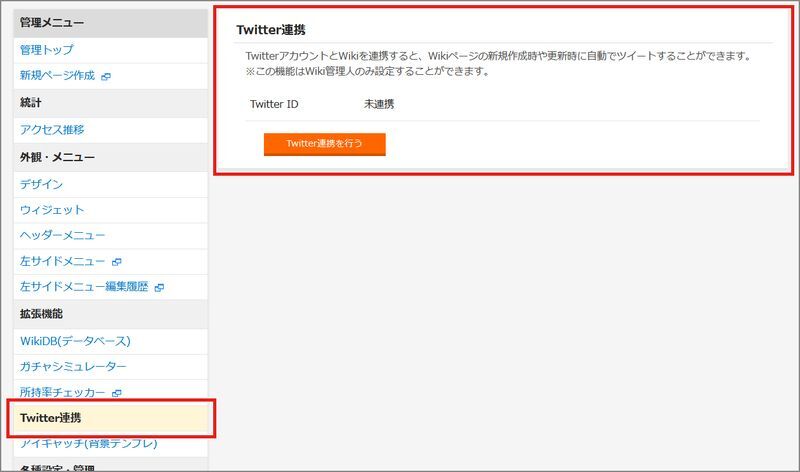Image resolution: width=800 pixels, height=472 pixels.
Task: Select ウィジェット in the sidebar
Action: point(52,210)
